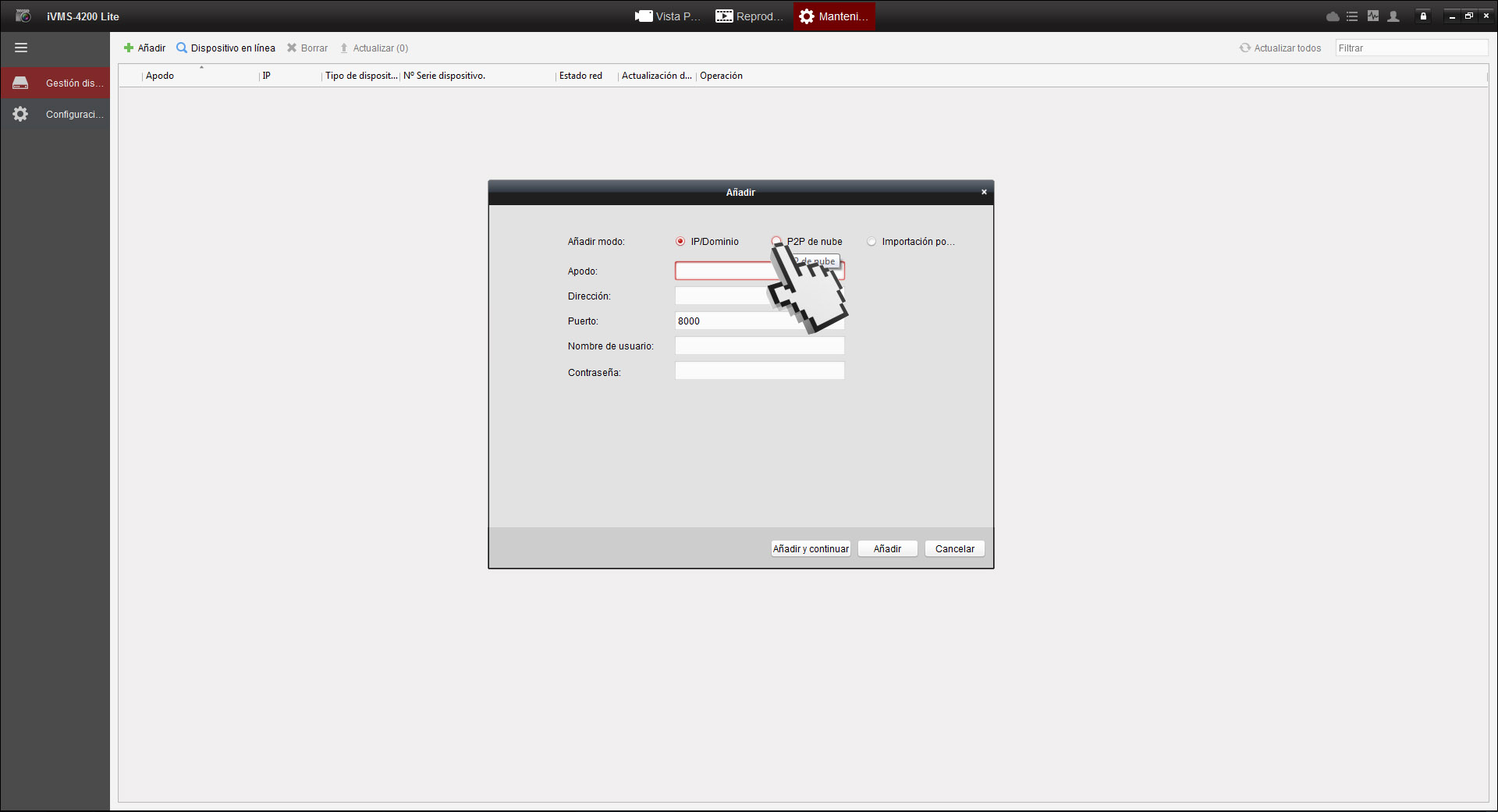
Task: Open the list menu icon in title bar
Action: [x=1352, y=16]
